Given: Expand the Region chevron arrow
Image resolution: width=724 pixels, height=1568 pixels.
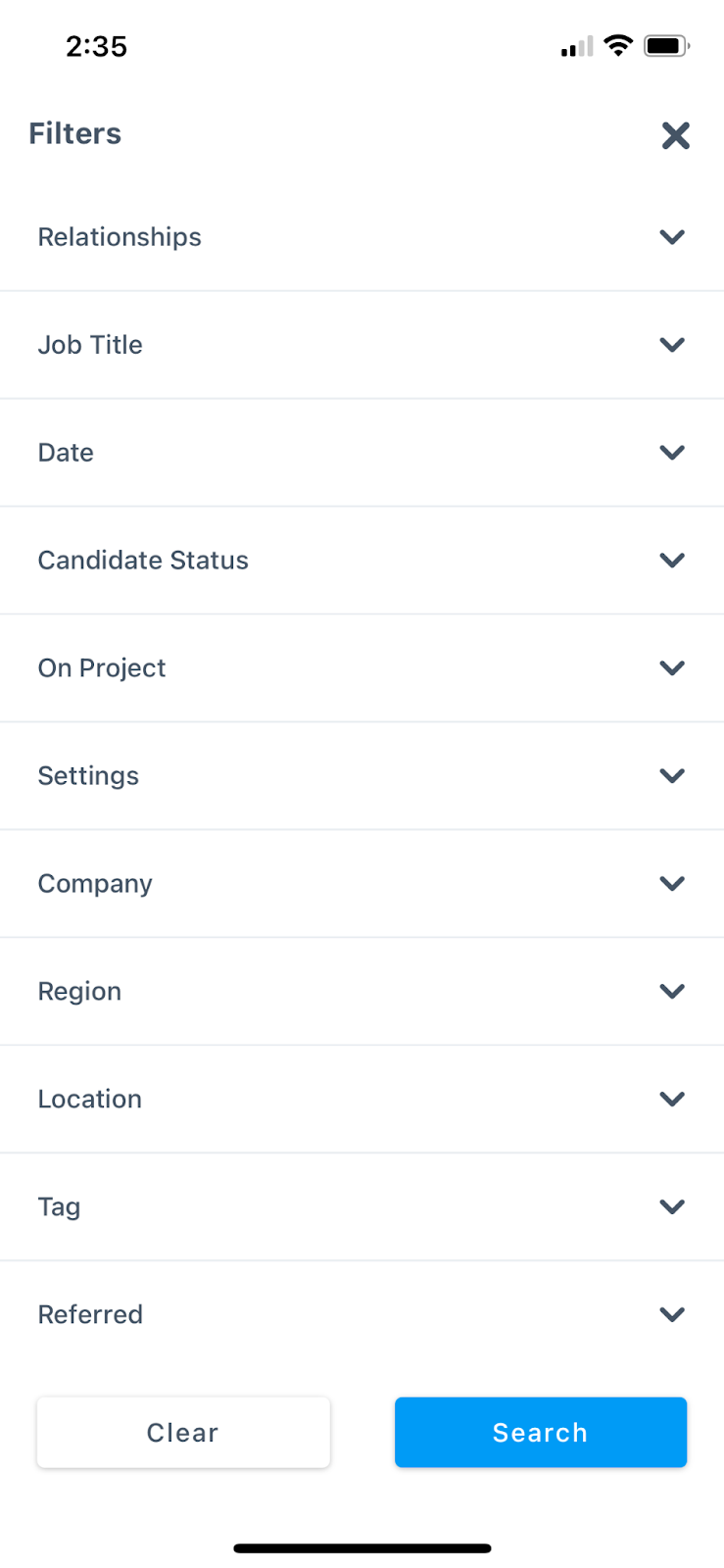Looking at the screenshot, I should point(672,992).
